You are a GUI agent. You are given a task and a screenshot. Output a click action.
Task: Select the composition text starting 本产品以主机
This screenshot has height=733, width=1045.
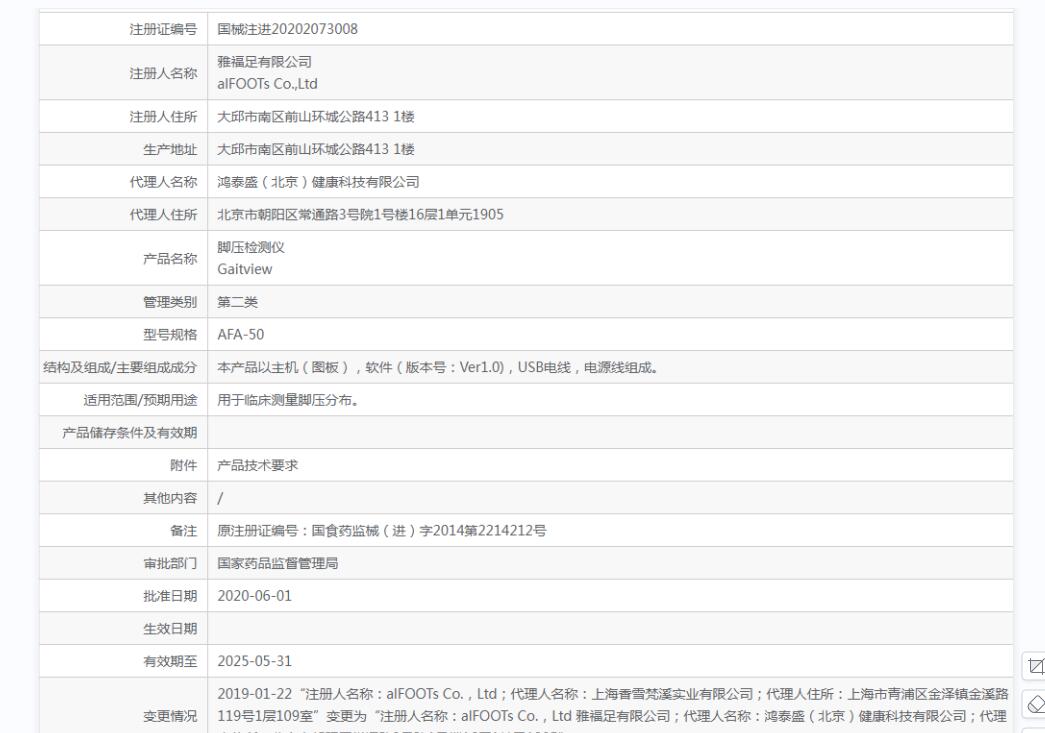(x=439, y=367)
